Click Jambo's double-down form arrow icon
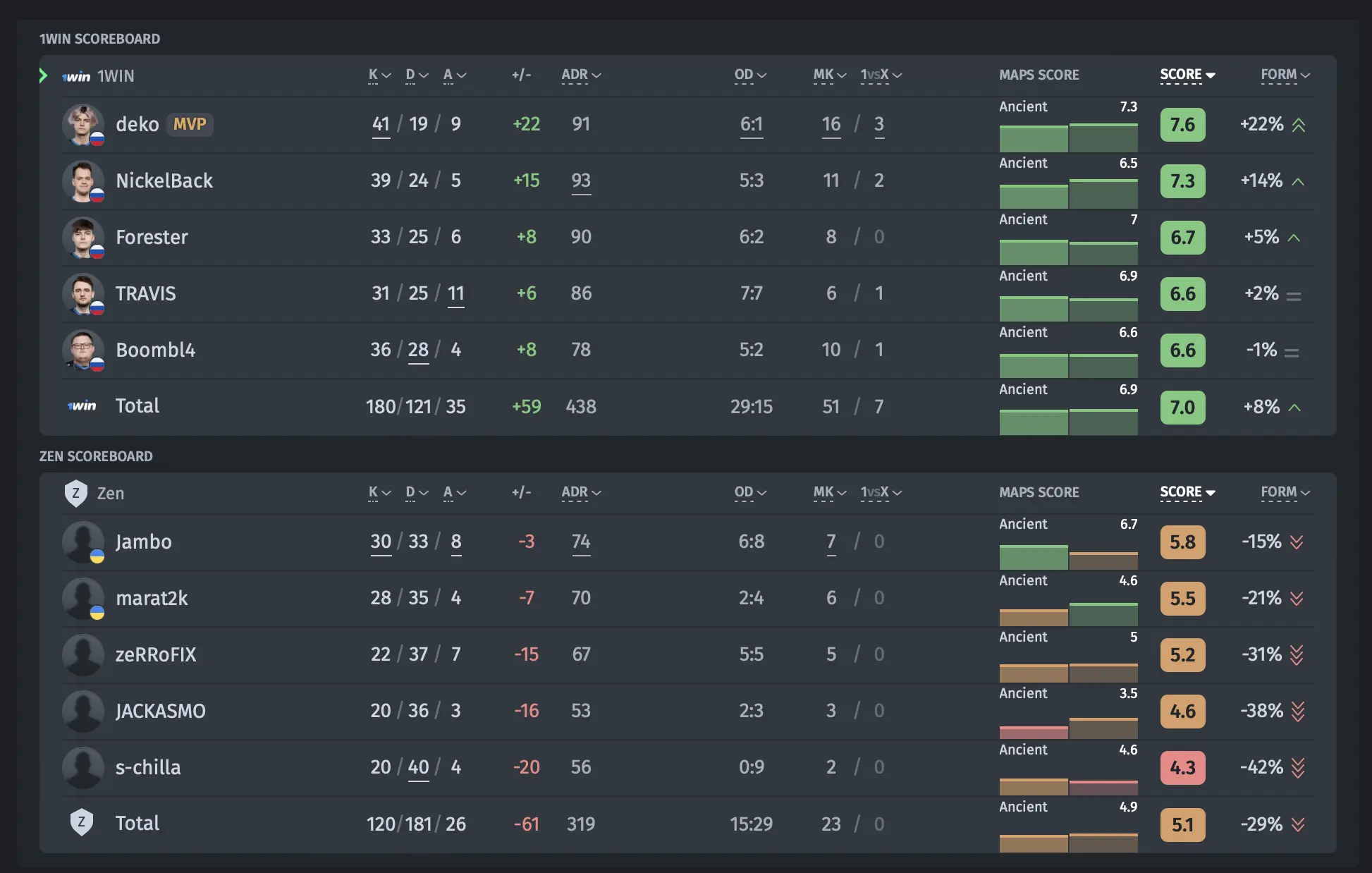This screenshot has height=873, width=1372. [1297, 542]
